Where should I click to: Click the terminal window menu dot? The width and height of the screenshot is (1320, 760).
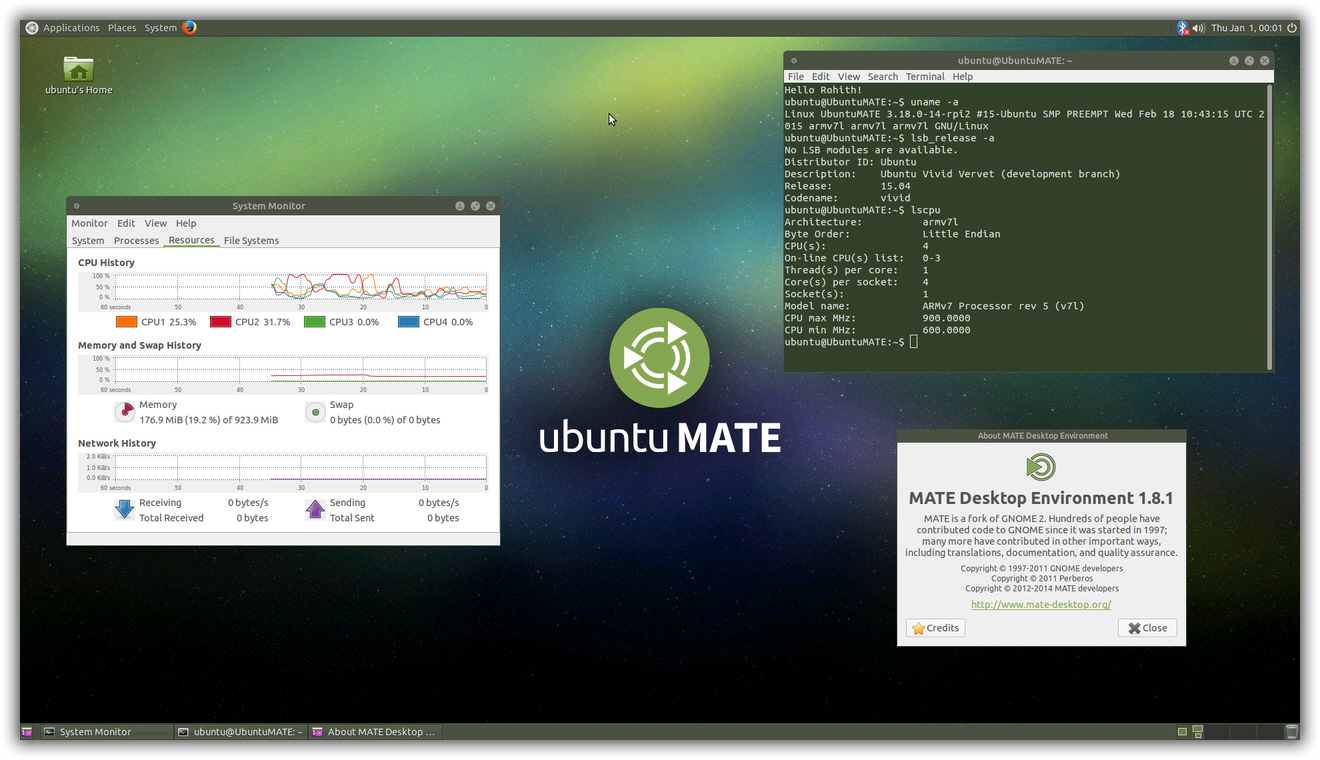794,61
